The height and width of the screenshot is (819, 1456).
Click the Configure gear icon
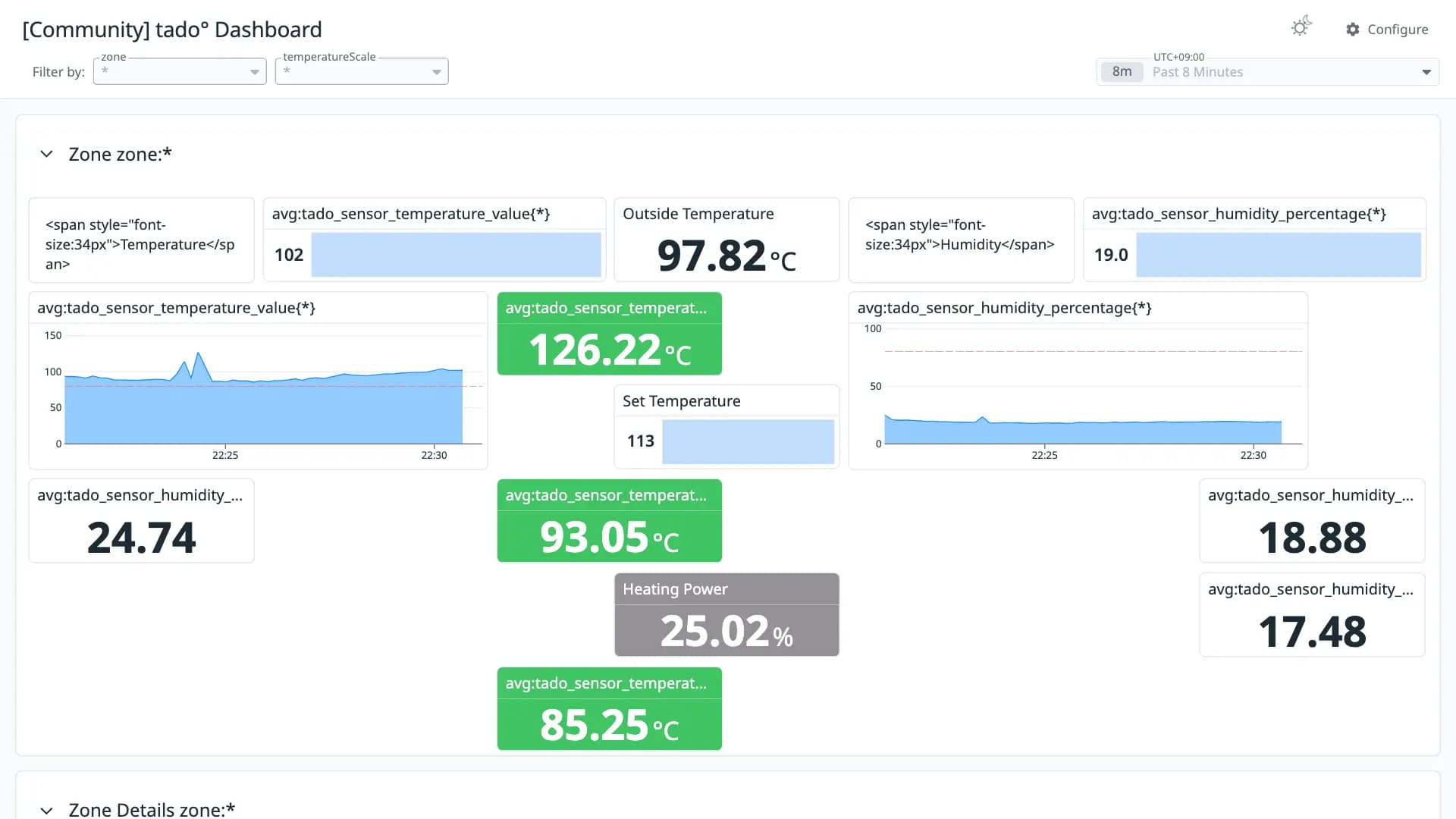(1353, 30)
